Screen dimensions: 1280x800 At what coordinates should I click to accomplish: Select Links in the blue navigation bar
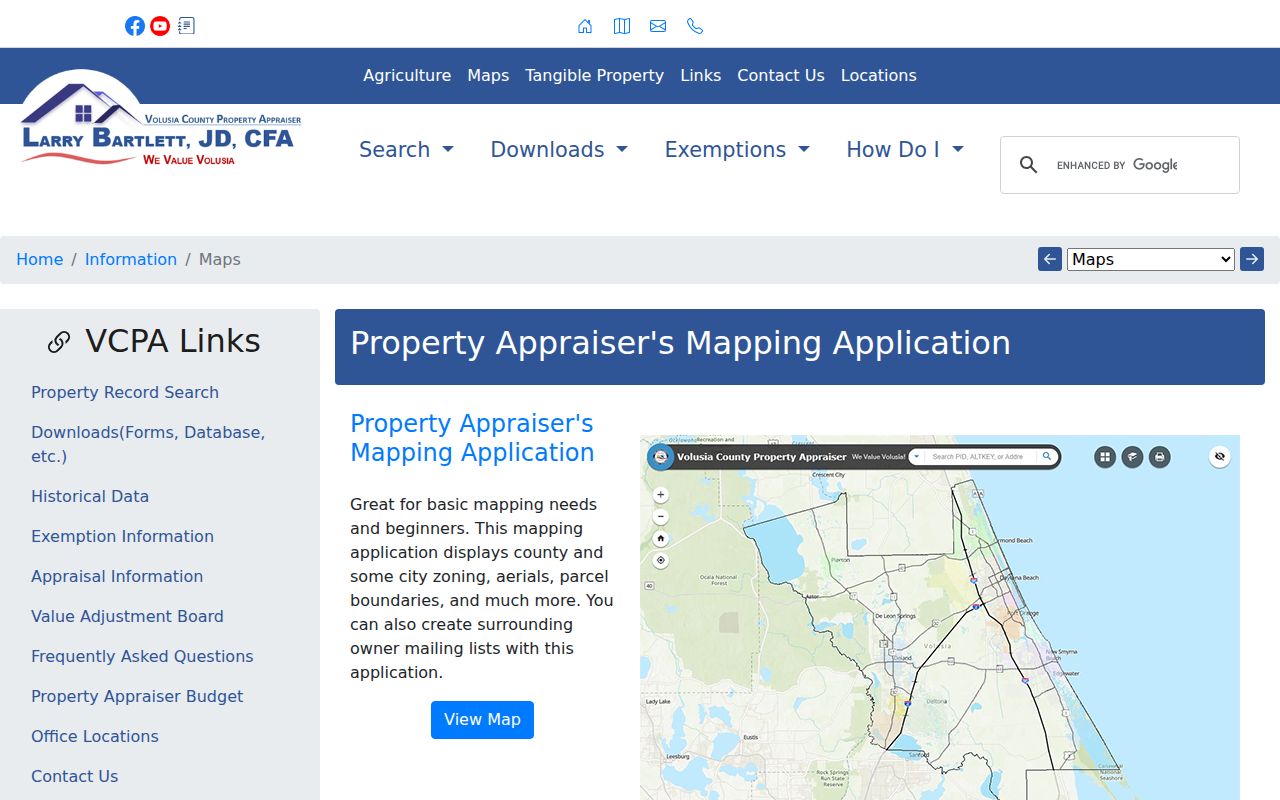[x=700, y=75]
